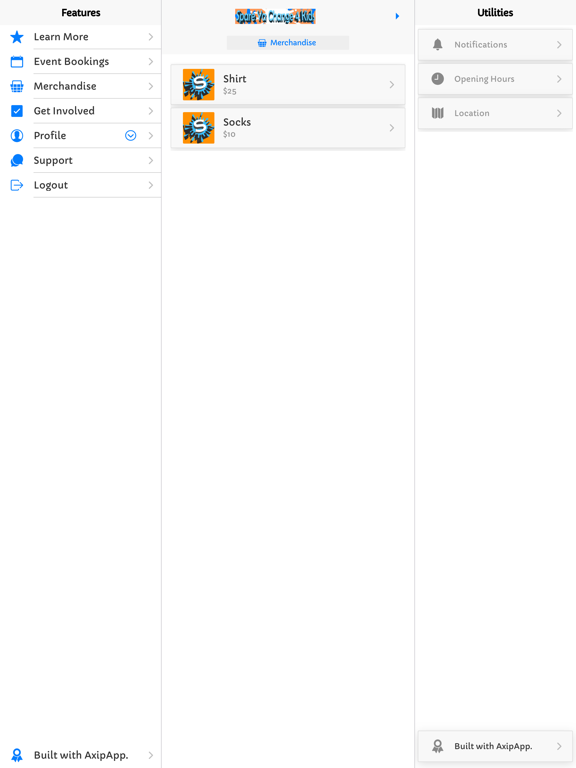Viewport: 576px width, 768px height.
Task: Select the Logout menu item
Action: (80, 185)
